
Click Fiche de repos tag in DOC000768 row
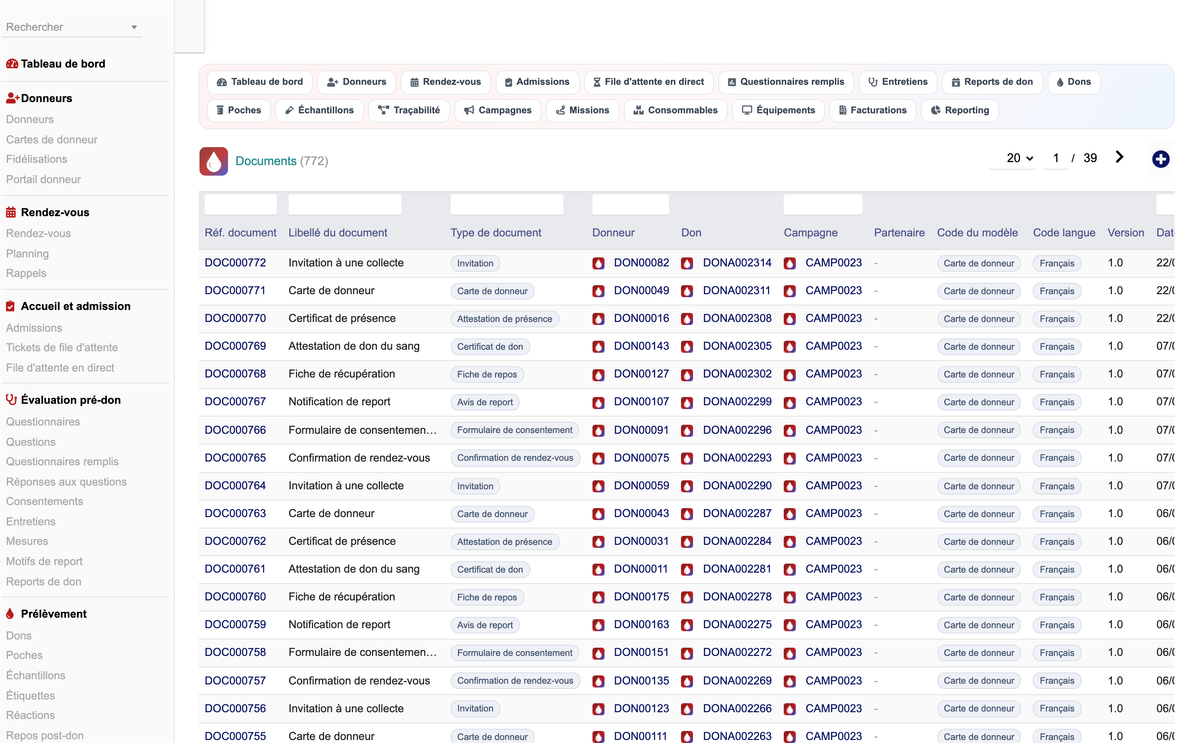click(487, 375)
